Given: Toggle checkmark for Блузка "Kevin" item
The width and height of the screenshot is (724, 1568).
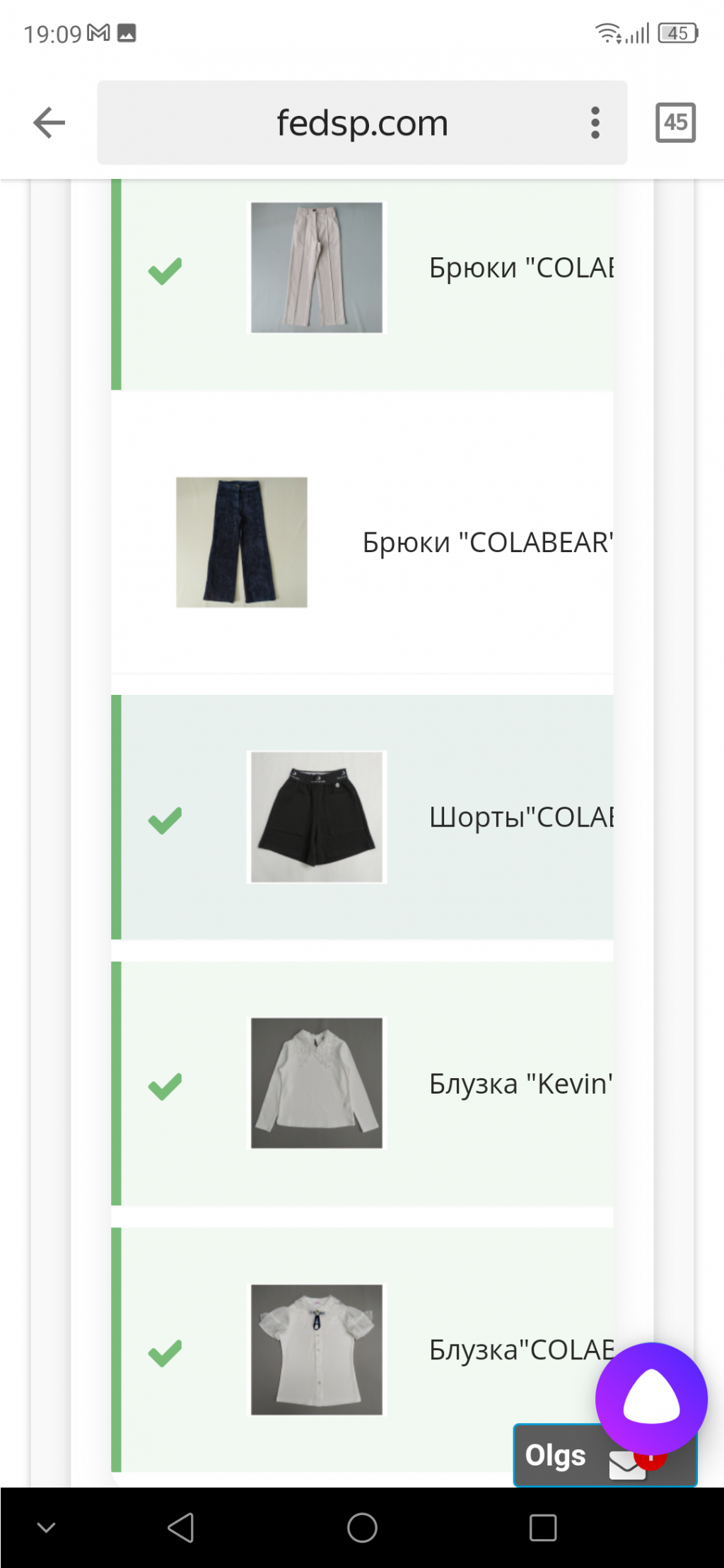Looking at the screenshot, I should 165,1087.
